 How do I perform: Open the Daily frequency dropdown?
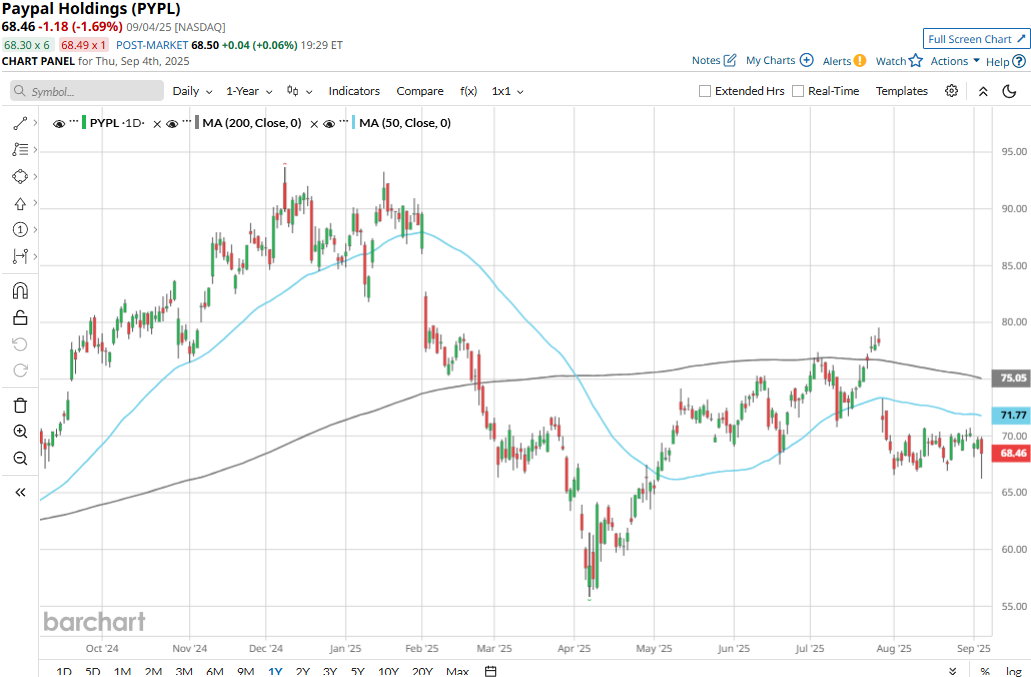192,91
